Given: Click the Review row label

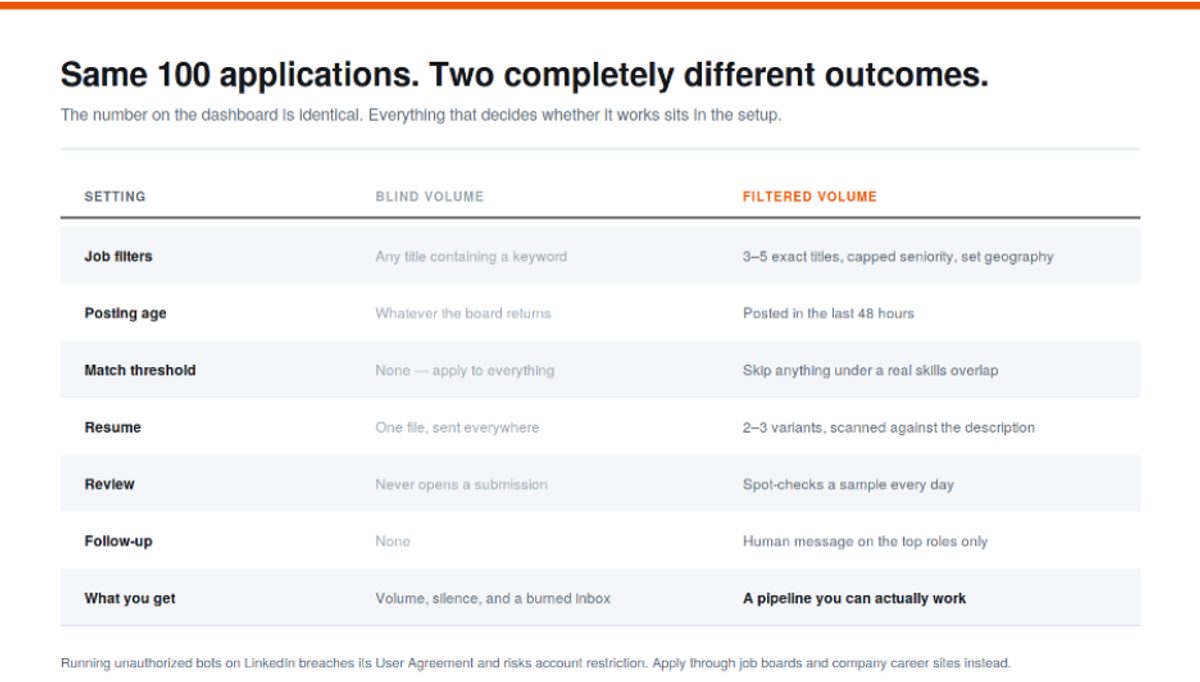Looking at the screenshot, I should pos(109,484).
